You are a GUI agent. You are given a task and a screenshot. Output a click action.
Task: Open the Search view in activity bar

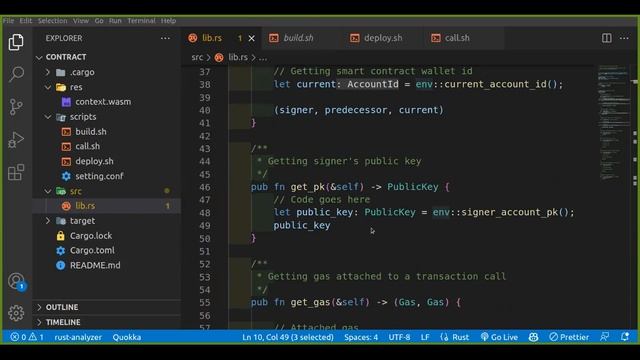16,74
